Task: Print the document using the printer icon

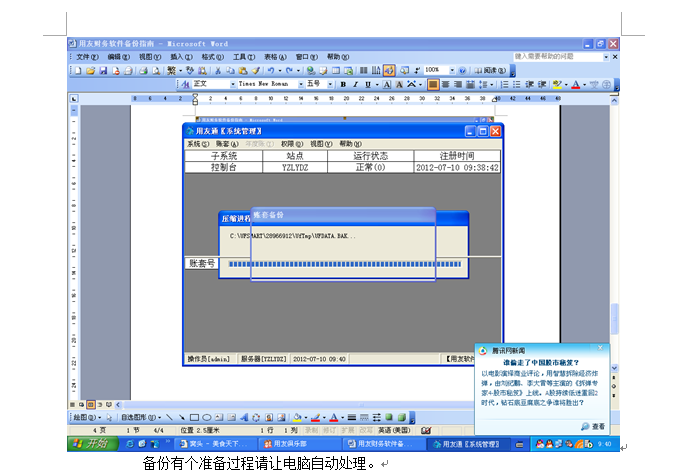Action: point(143,70)
